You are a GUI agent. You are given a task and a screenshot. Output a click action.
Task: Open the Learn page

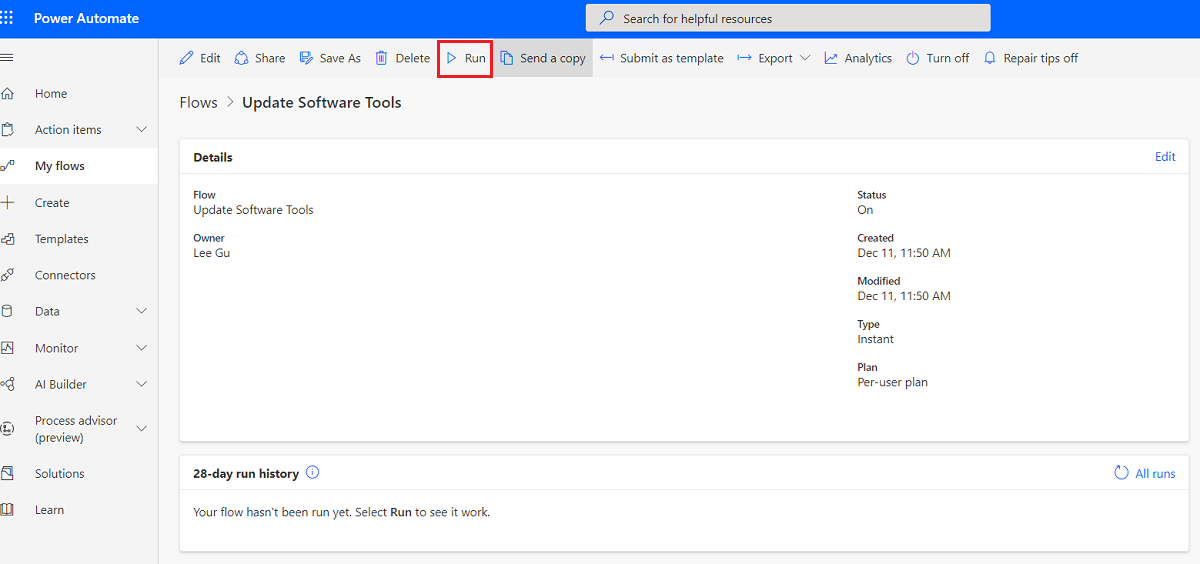(x=49, y=510)
